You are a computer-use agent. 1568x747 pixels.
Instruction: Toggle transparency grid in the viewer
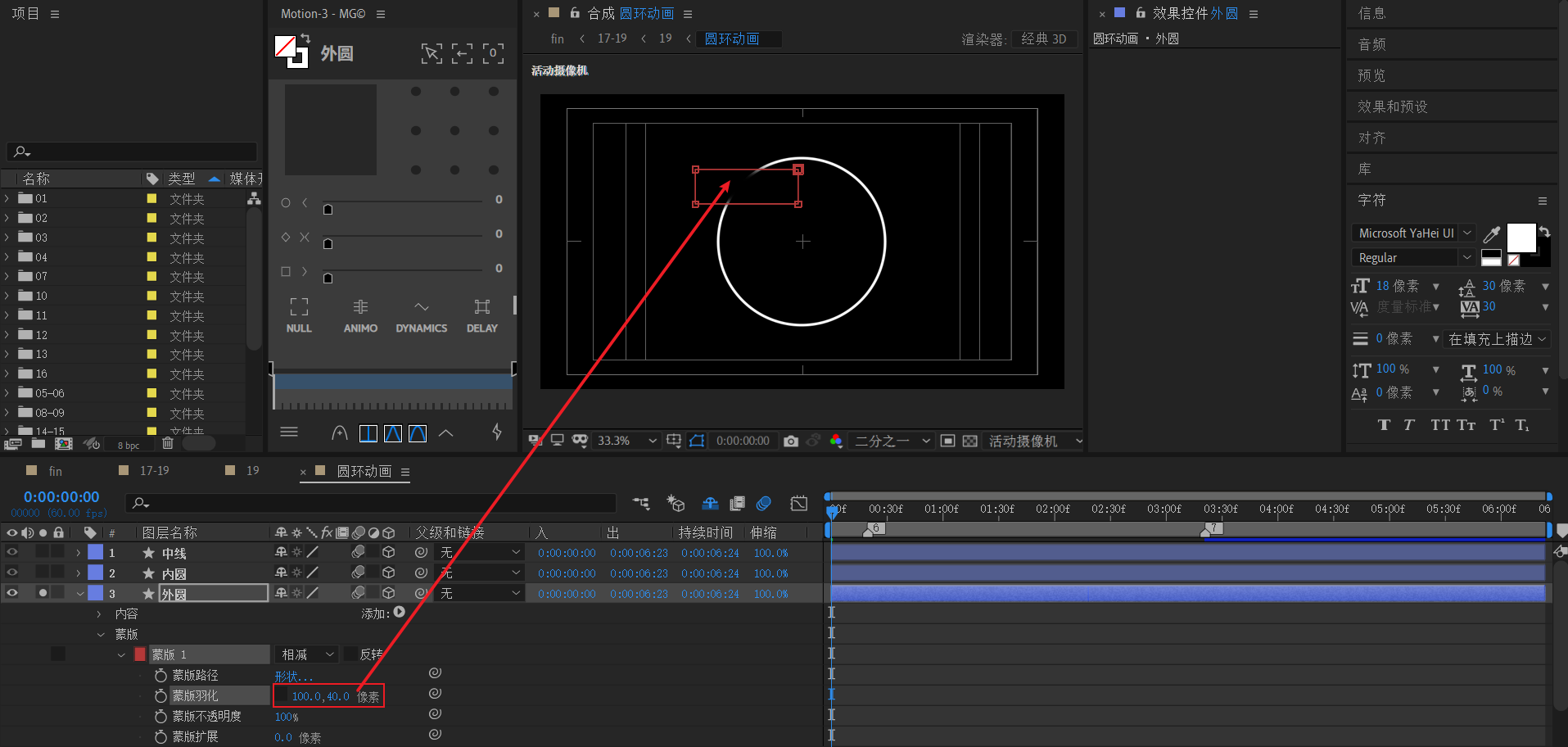tap(969, 441)
